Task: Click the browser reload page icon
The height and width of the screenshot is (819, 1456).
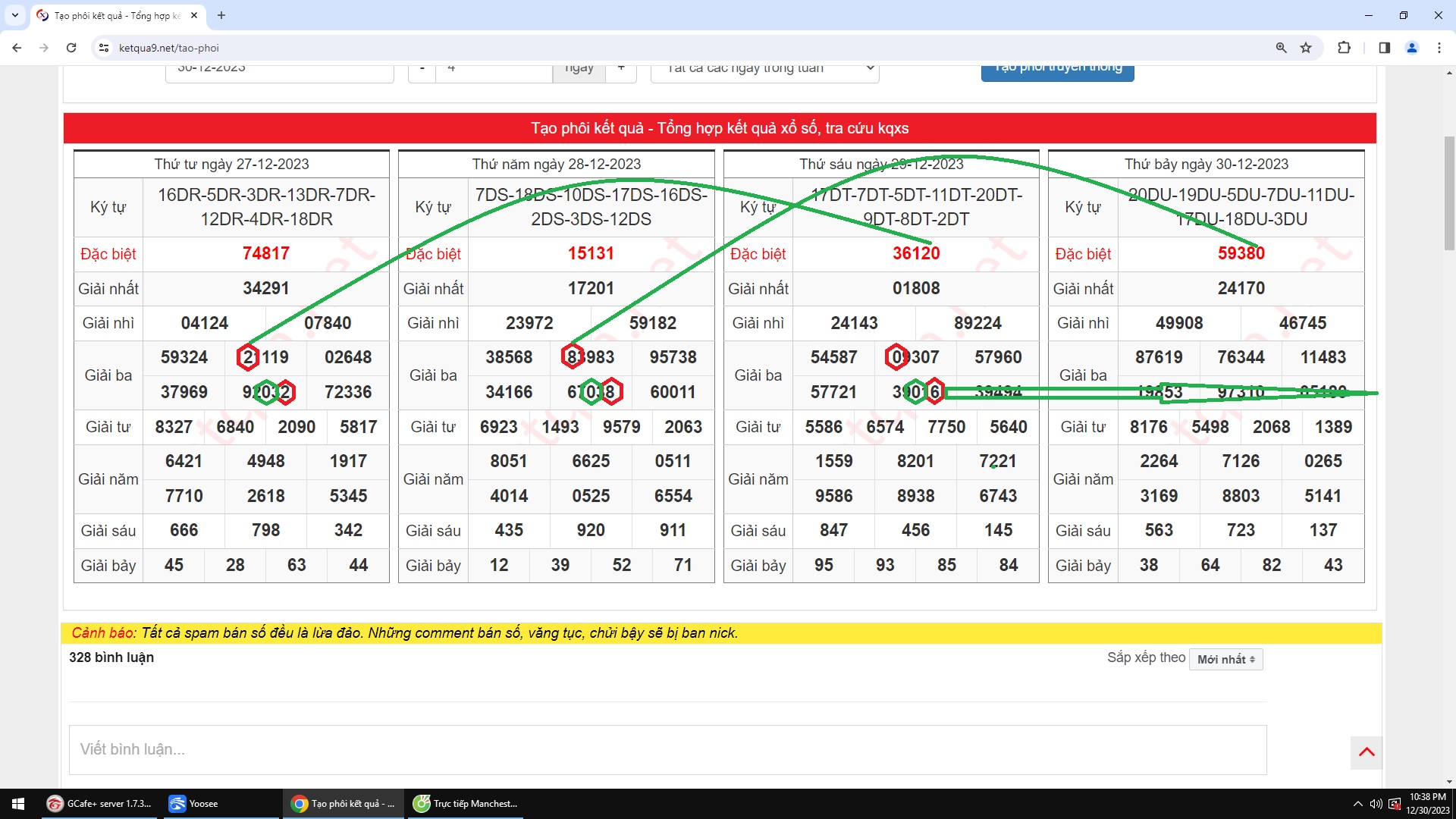Action: coord(71,48)
